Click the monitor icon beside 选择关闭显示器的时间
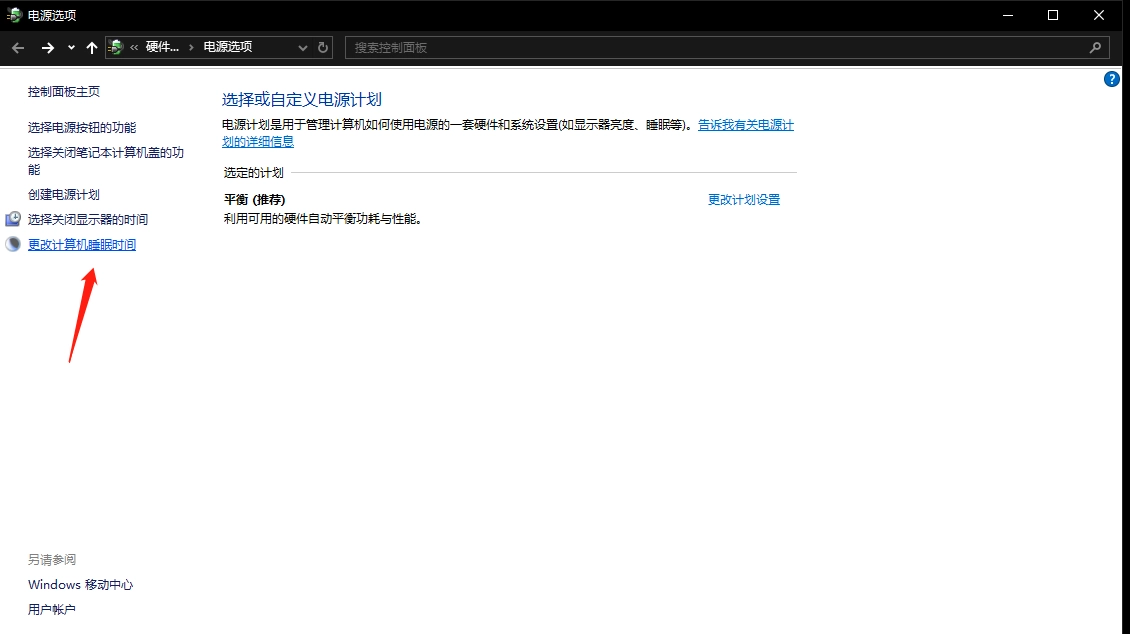 click(13, 219)
